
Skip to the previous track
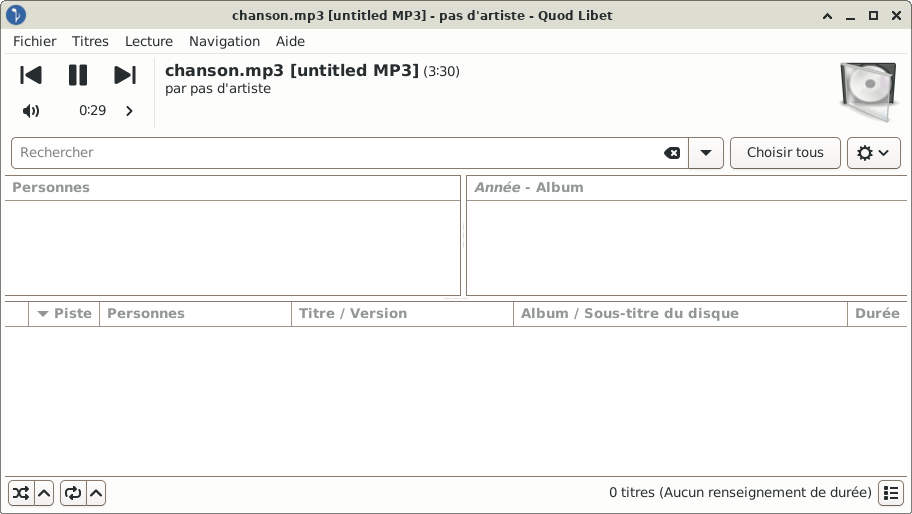[31, 75]
